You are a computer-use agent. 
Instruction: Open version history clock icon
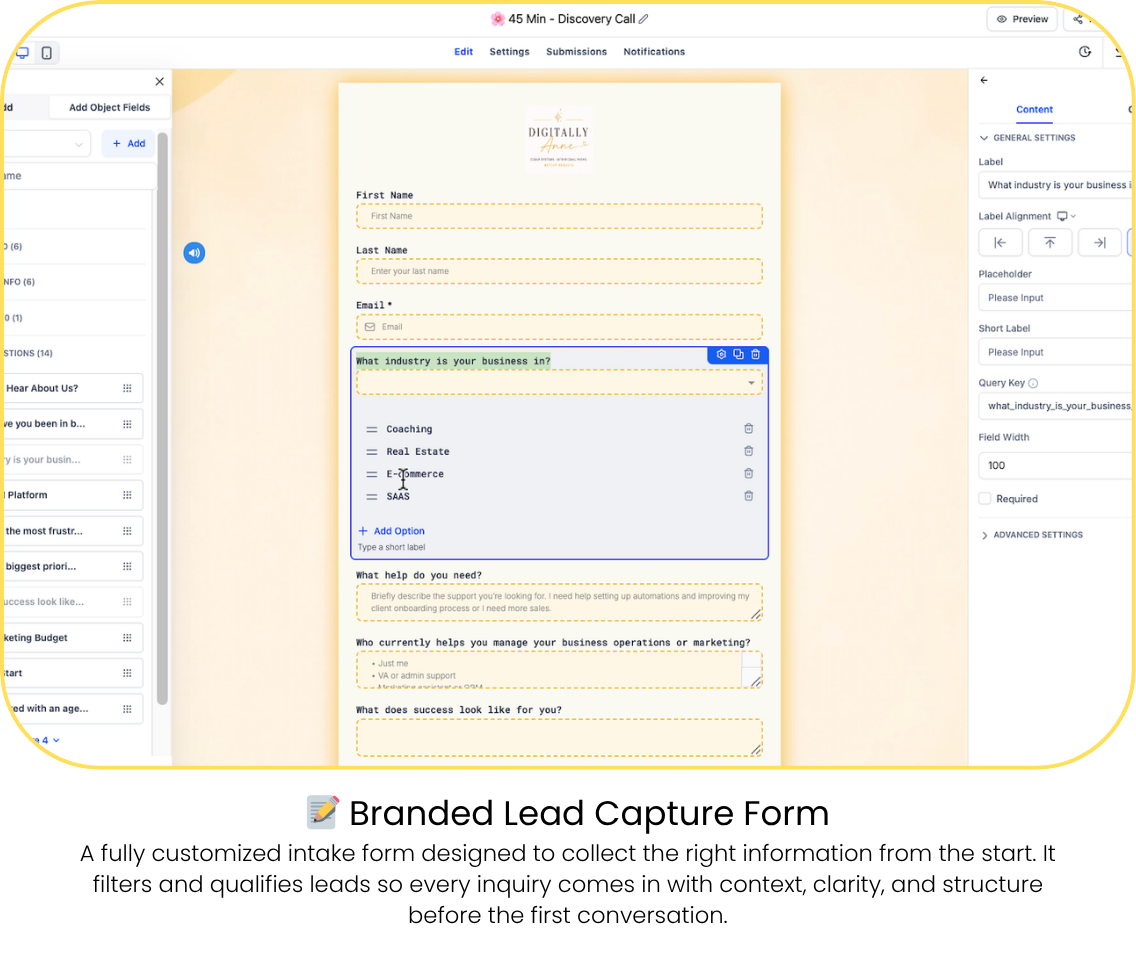click(x=1085, y=51)
